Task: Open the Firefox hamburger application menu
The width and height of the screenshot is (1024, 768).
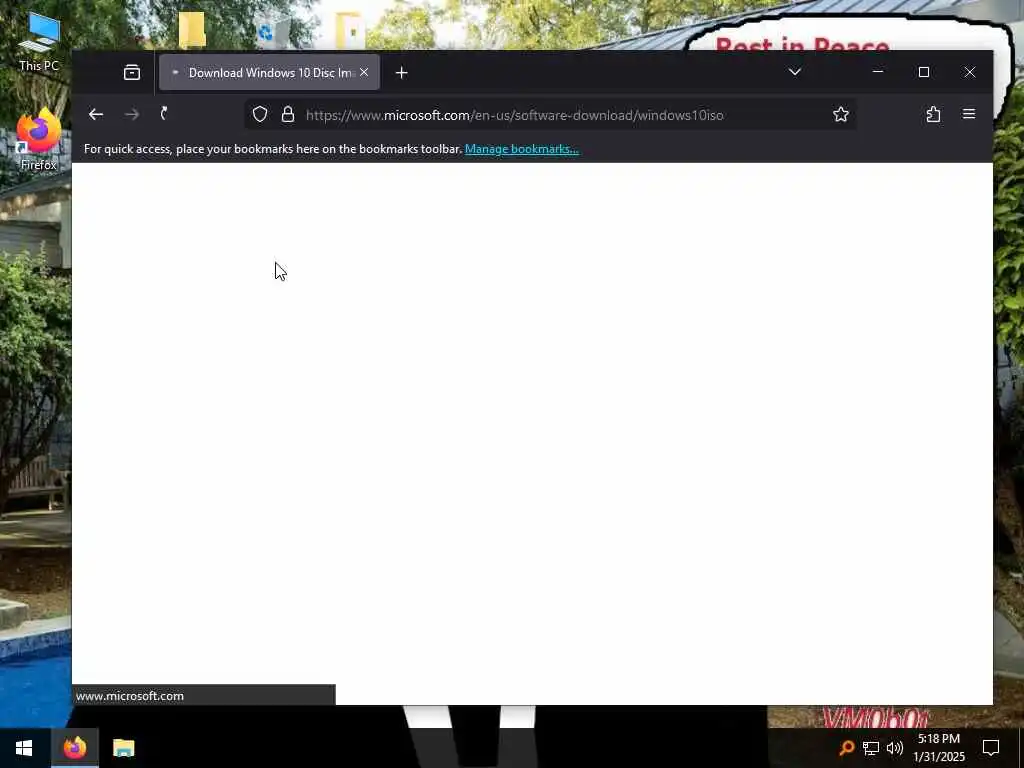Action: tap(968, 114)
